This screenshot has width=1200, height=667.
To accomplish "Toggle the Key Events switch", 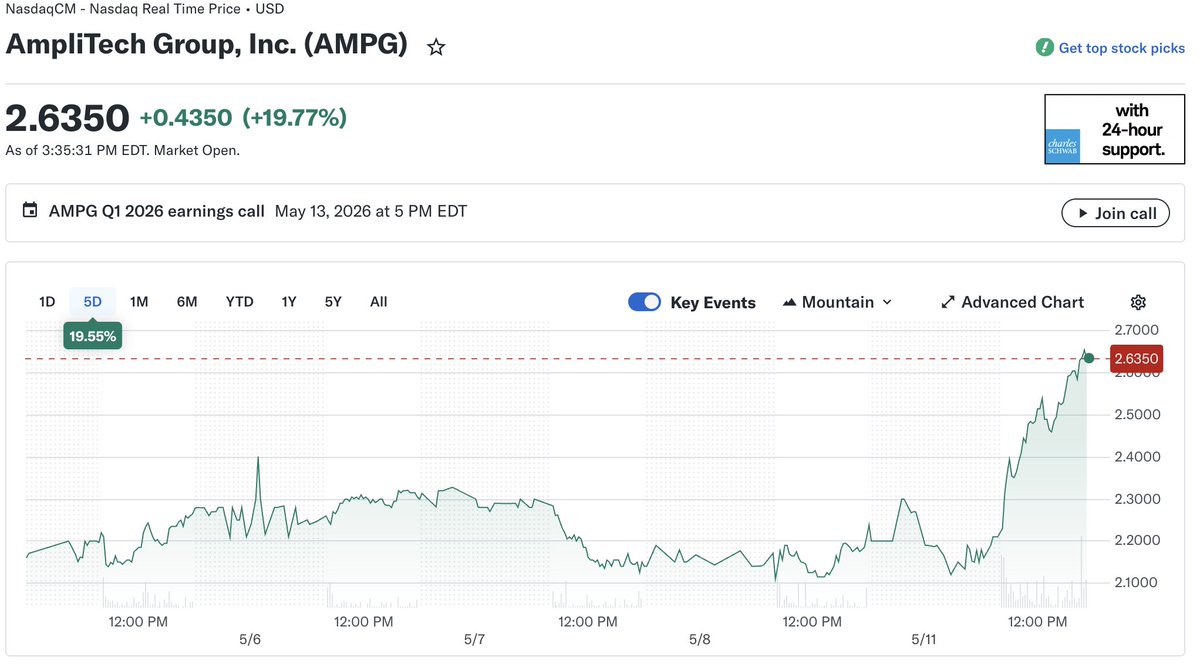I will pyautogui.click(x=644, y=302).
